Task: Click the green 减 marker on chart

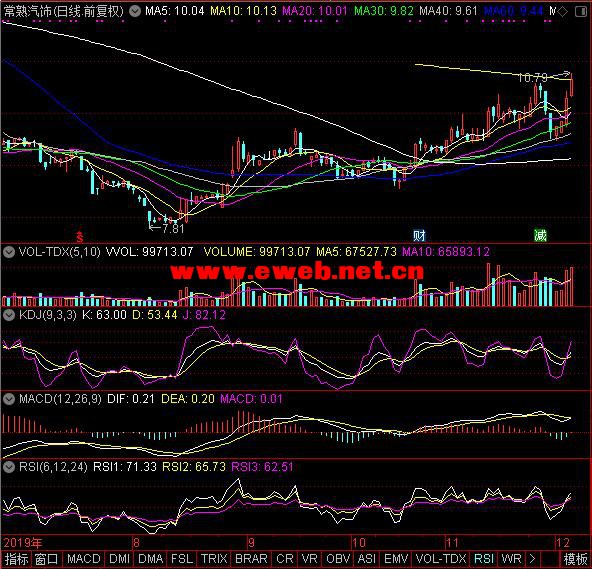Action: click(540, 236)
